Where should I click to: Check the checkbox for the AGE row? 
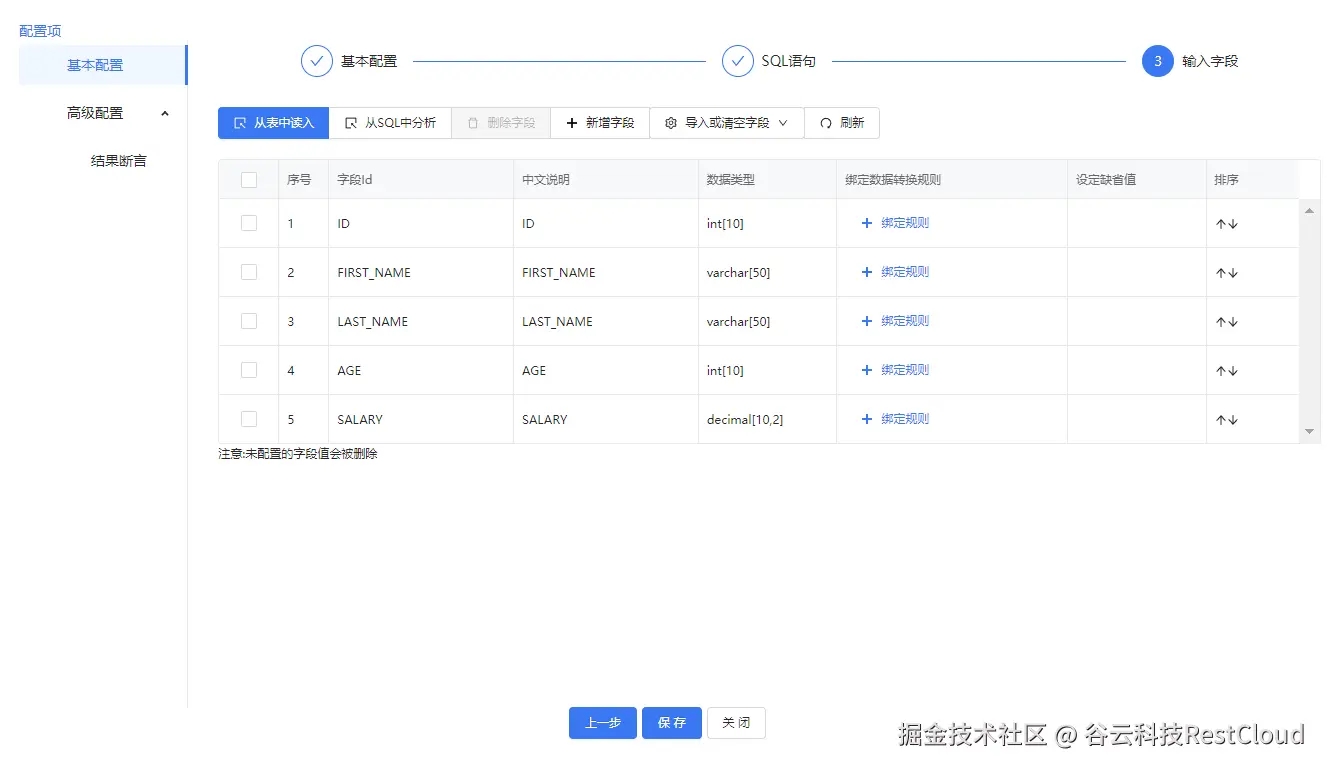[x=249, y=370]
